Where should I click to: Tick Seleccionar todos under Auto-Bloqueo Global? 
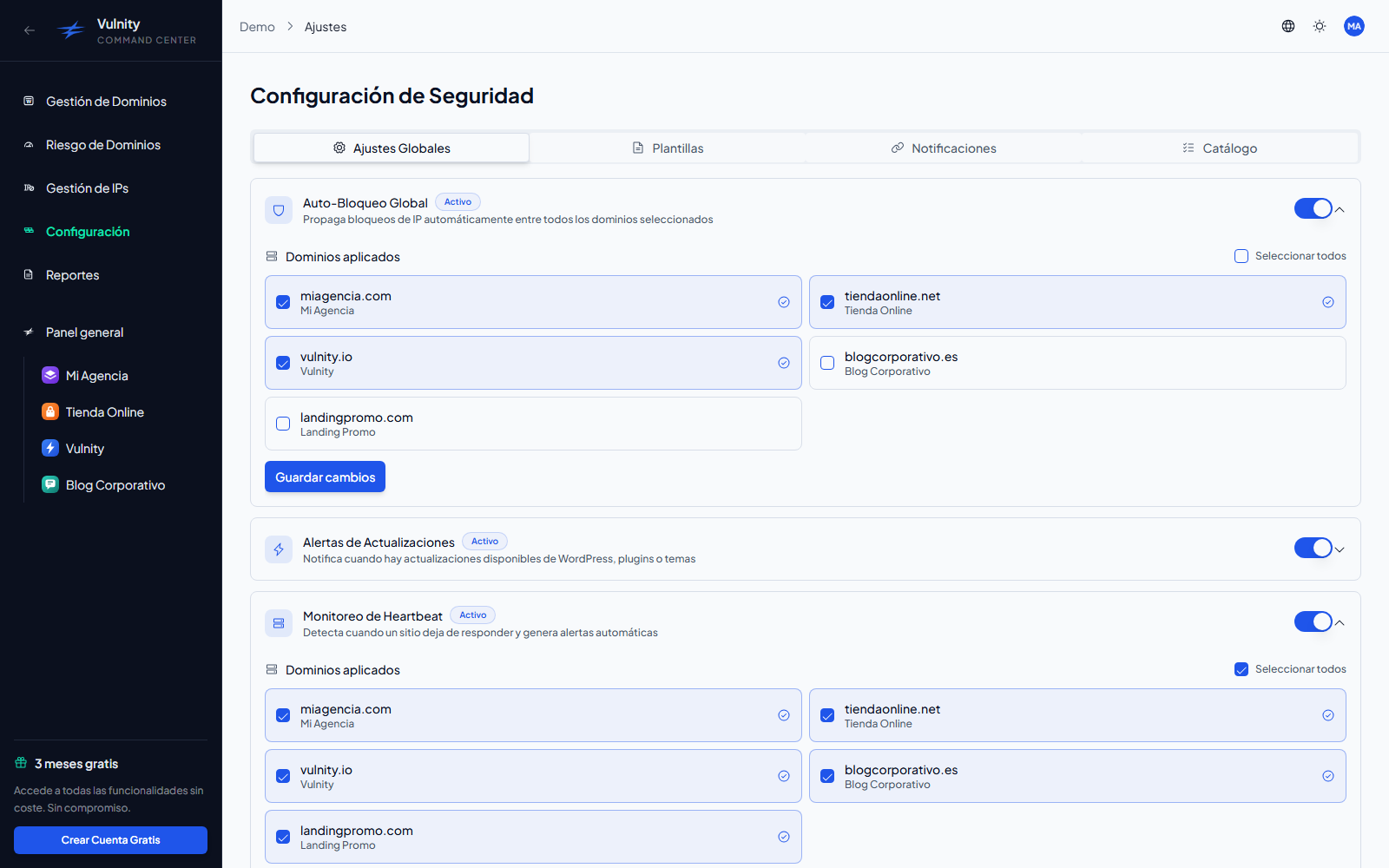[x=1241, y=256]
